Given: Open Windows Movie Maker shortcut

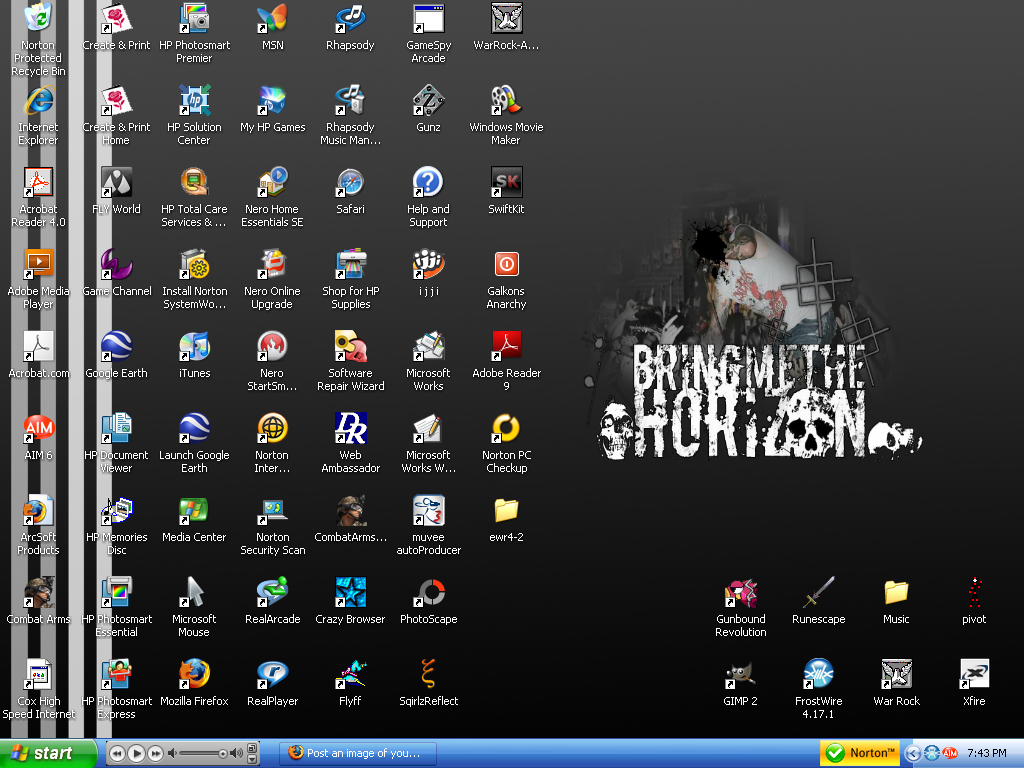Looking at the screenshot, I should tap(506, 101).
